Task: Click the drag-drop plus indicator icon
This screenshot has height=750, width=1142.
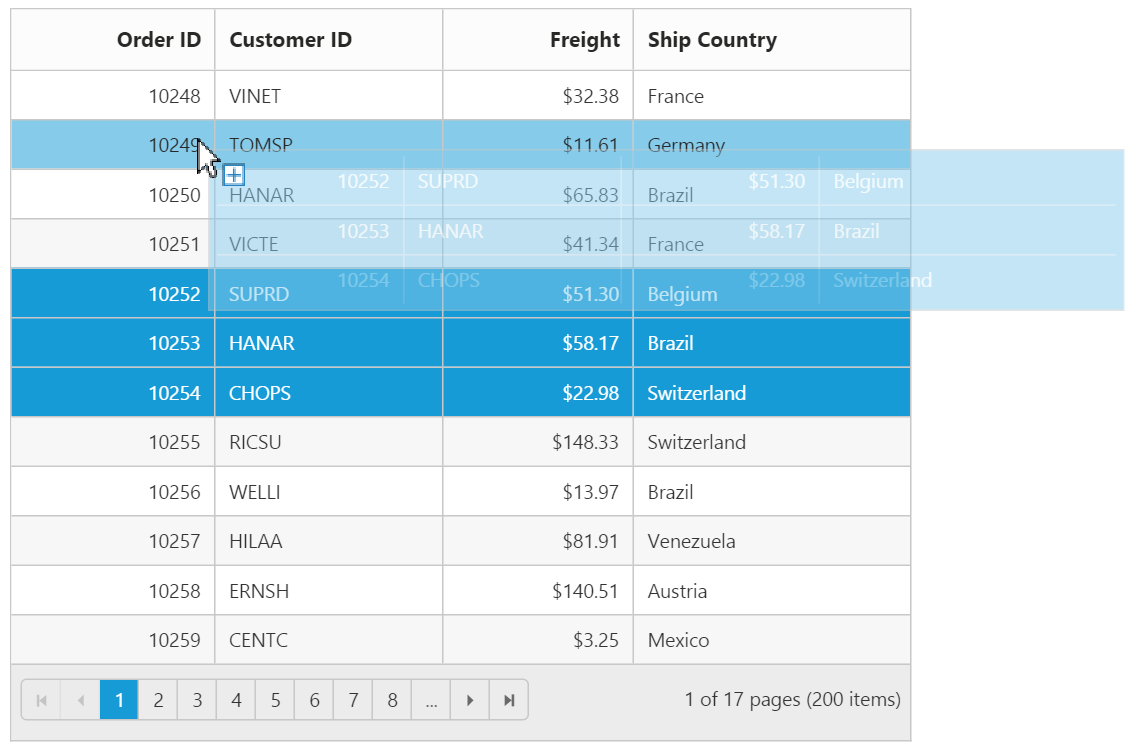Action: (x=233, y=175)
